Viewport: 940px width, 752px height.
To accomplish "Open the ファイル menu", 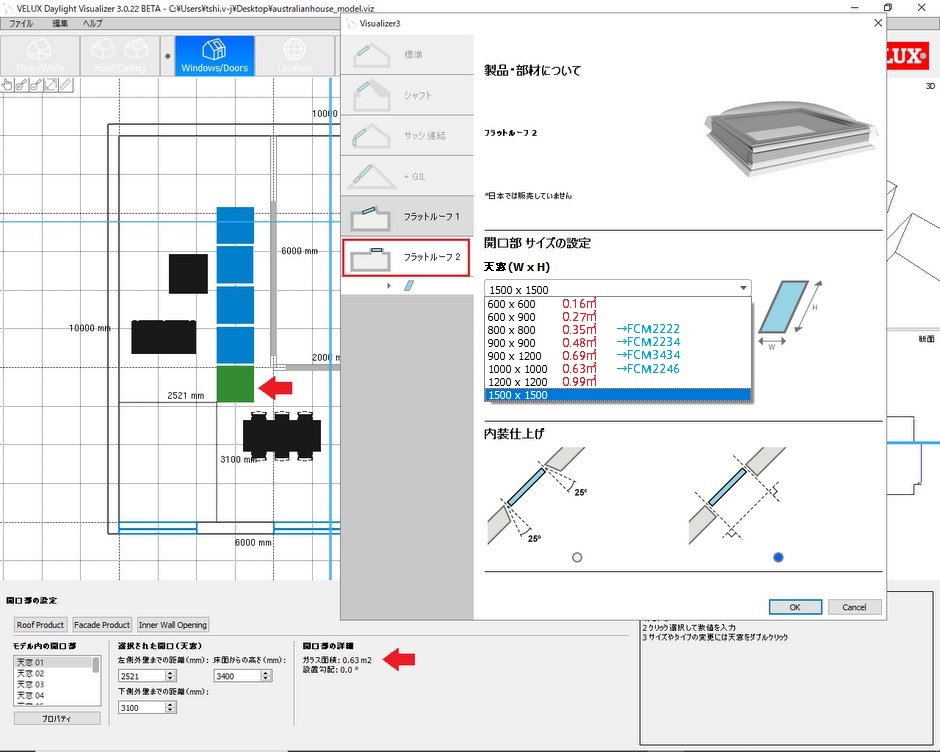I will pyautogui.click(x=21, y=23).
